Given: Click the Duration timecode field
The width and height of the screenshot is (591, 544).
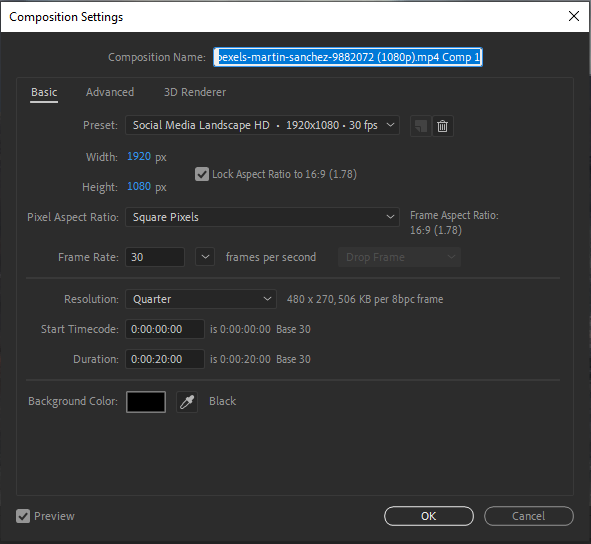Looking at the screenshot, I should click(165, 359).
